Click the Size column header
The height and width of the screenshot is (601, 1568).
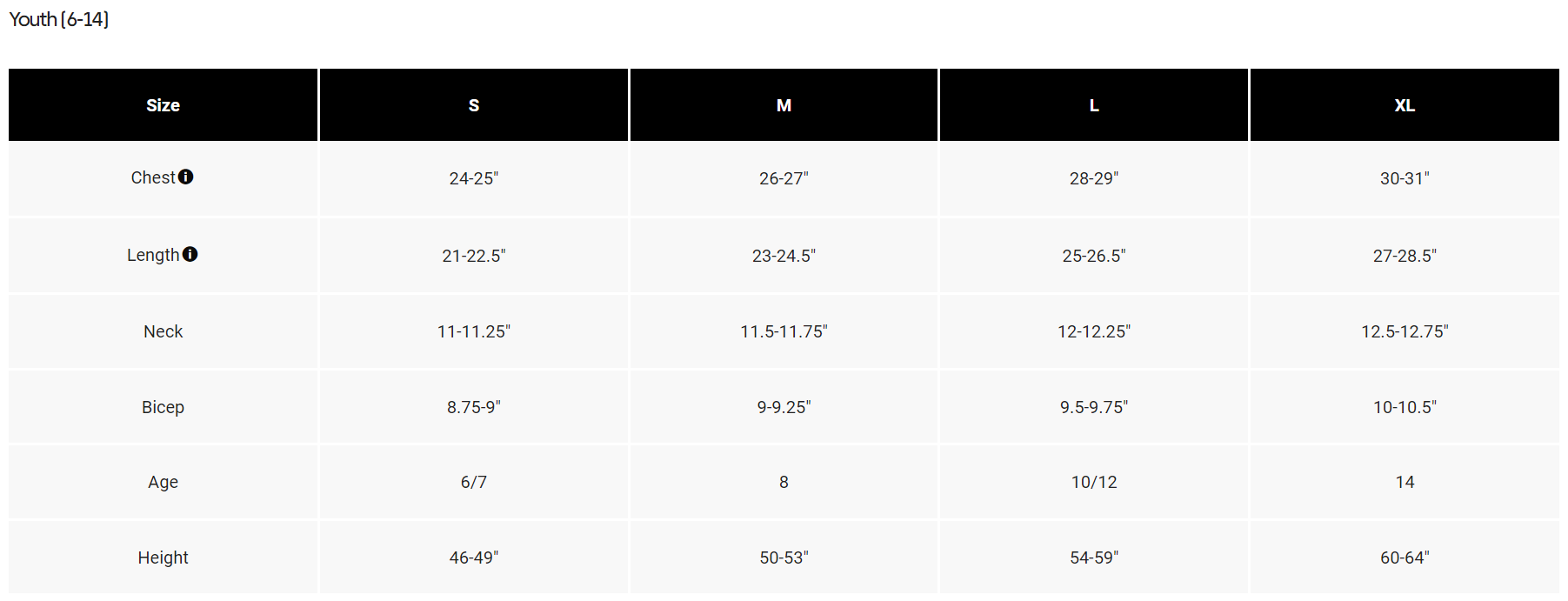click(x=163, y=105)
